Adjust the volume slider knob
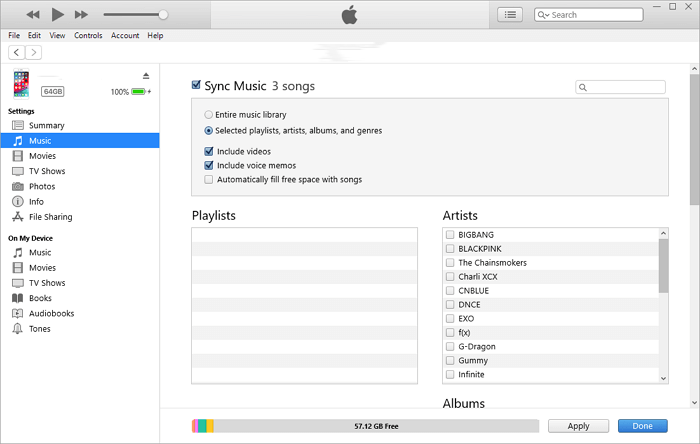700x444 pixels. [x=163, y=15]
